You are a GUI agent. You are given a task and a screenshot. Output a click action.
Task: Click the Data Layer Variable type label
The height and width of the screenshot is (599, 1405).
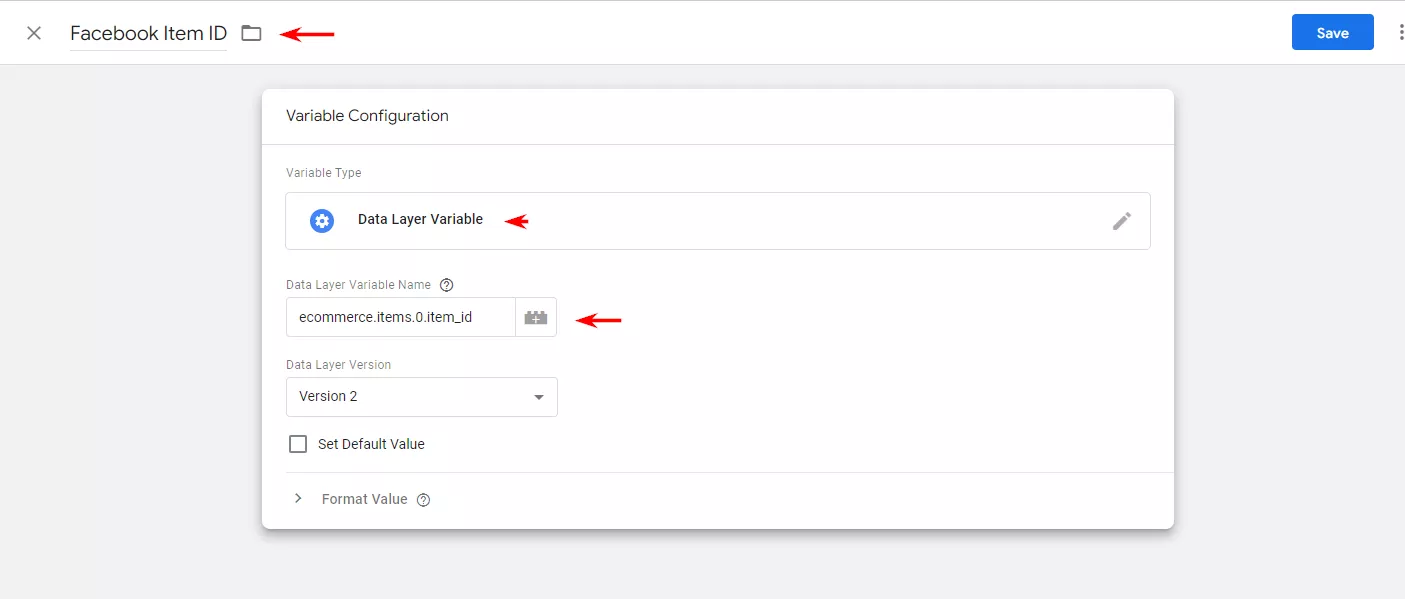420,219
